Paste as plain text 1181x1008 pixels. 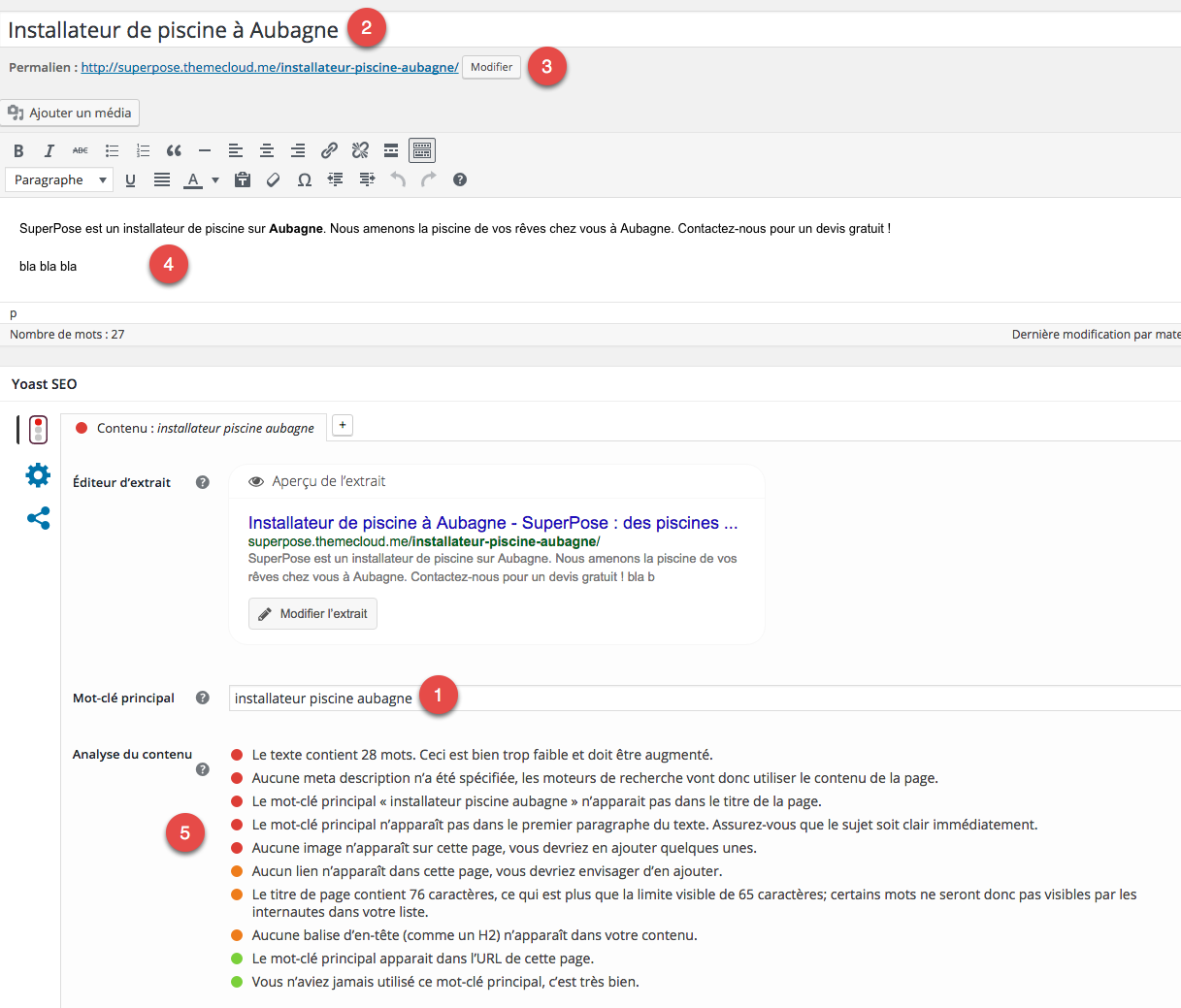pos(244,179)
